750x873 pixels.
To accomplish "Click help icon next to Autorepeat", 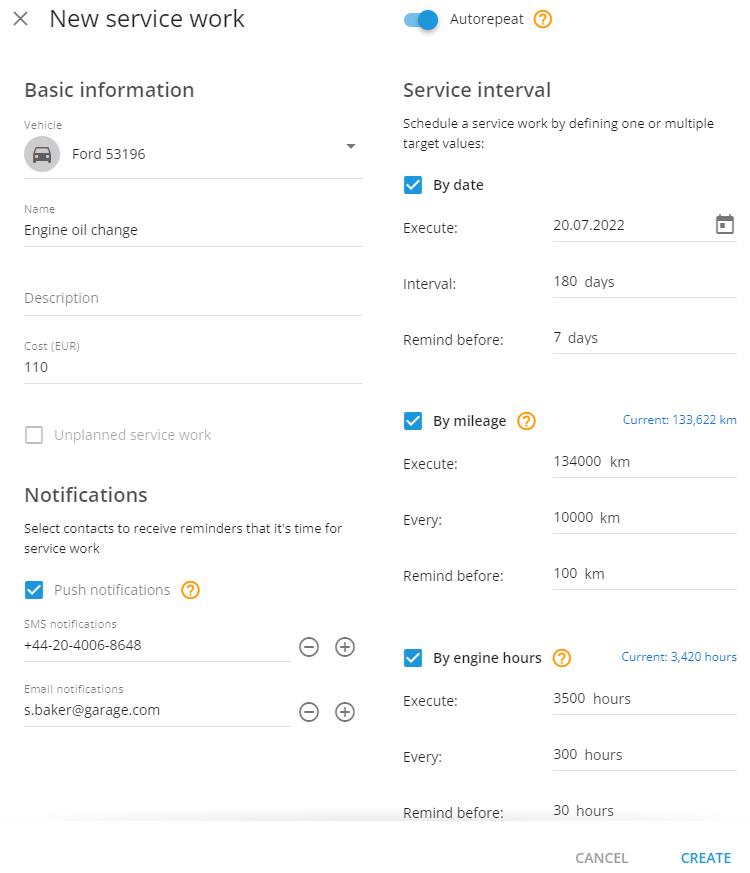I will [543, 19].
